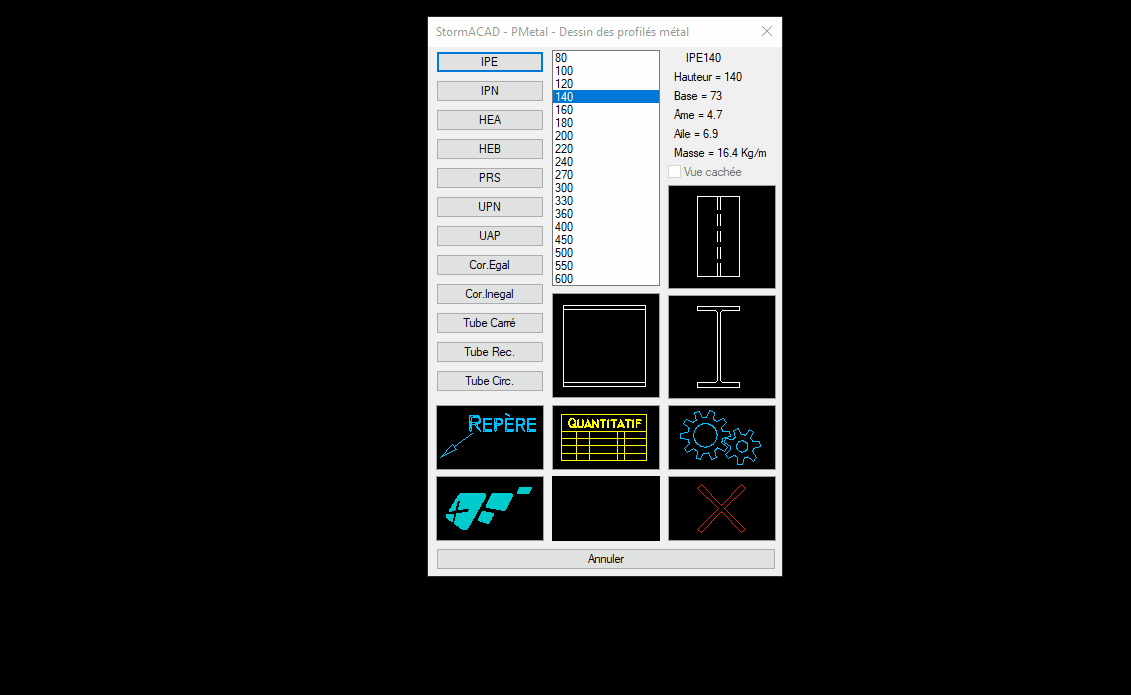Select size 200 in the list
This screenshot has width=1131, height=695.
coord(565,136)
